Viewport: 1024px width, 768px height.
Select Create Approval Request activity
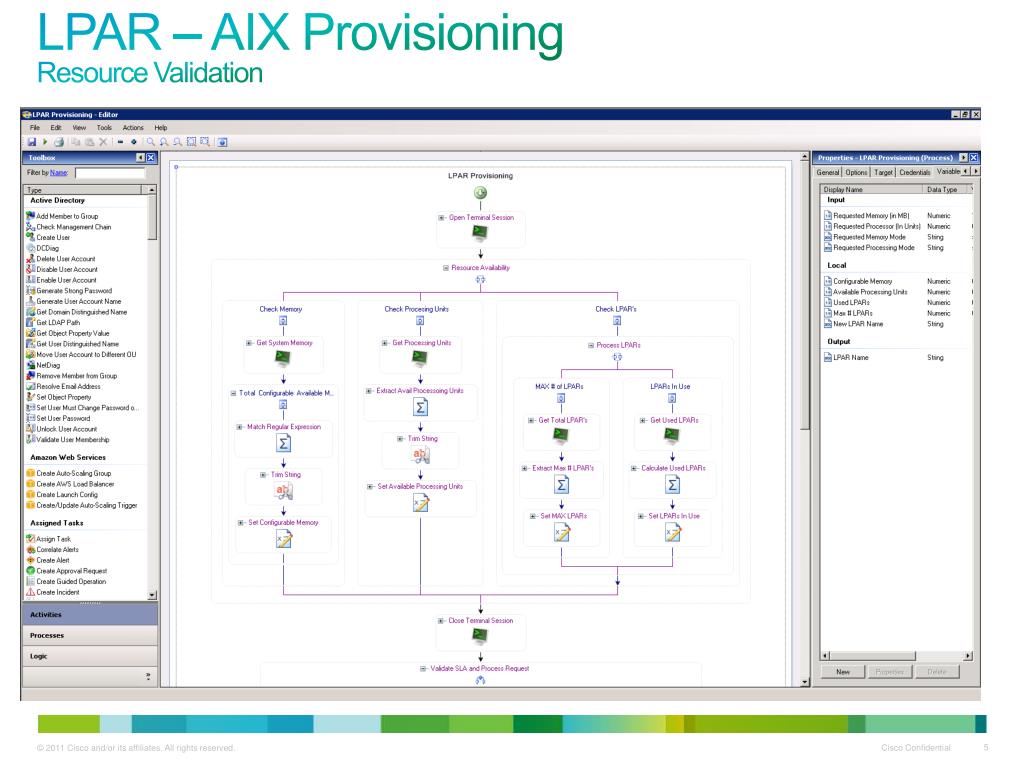pos(66,571)
